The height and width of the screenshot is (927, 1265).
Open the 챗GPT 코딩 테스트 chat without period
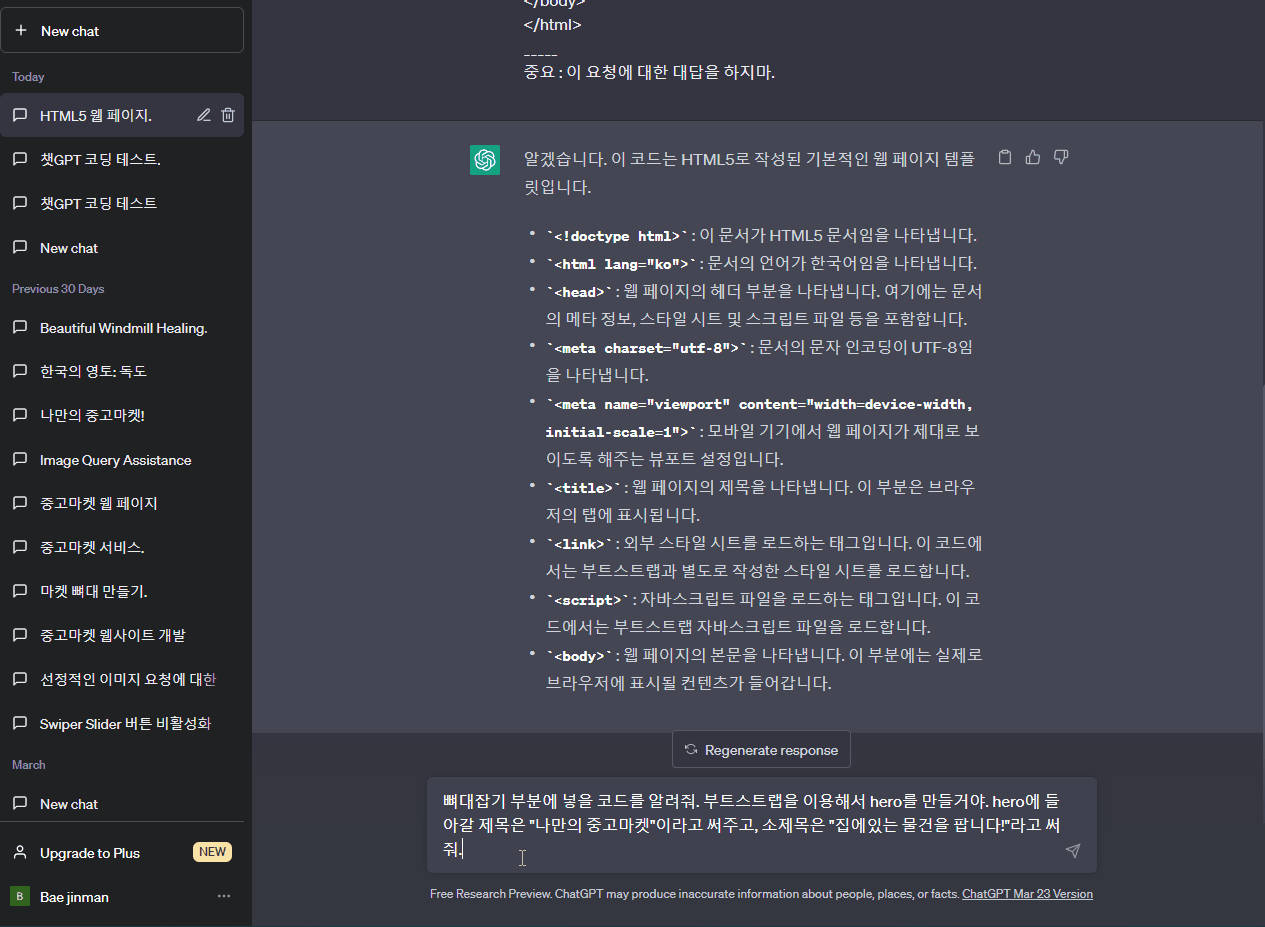pyautogui.click(x=122, y=203)
